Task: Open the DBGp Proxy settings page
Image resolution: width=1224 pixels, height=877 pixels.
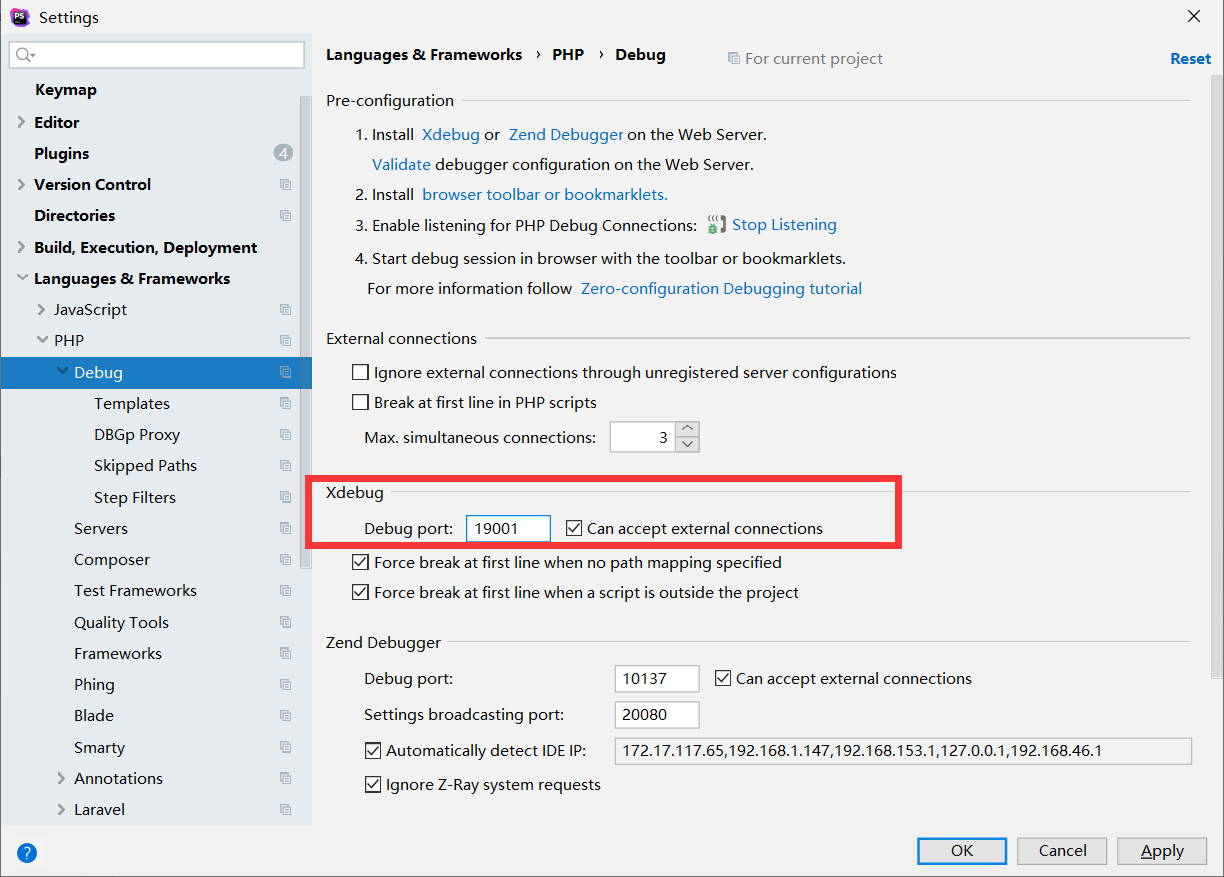Action: point(137,435)
